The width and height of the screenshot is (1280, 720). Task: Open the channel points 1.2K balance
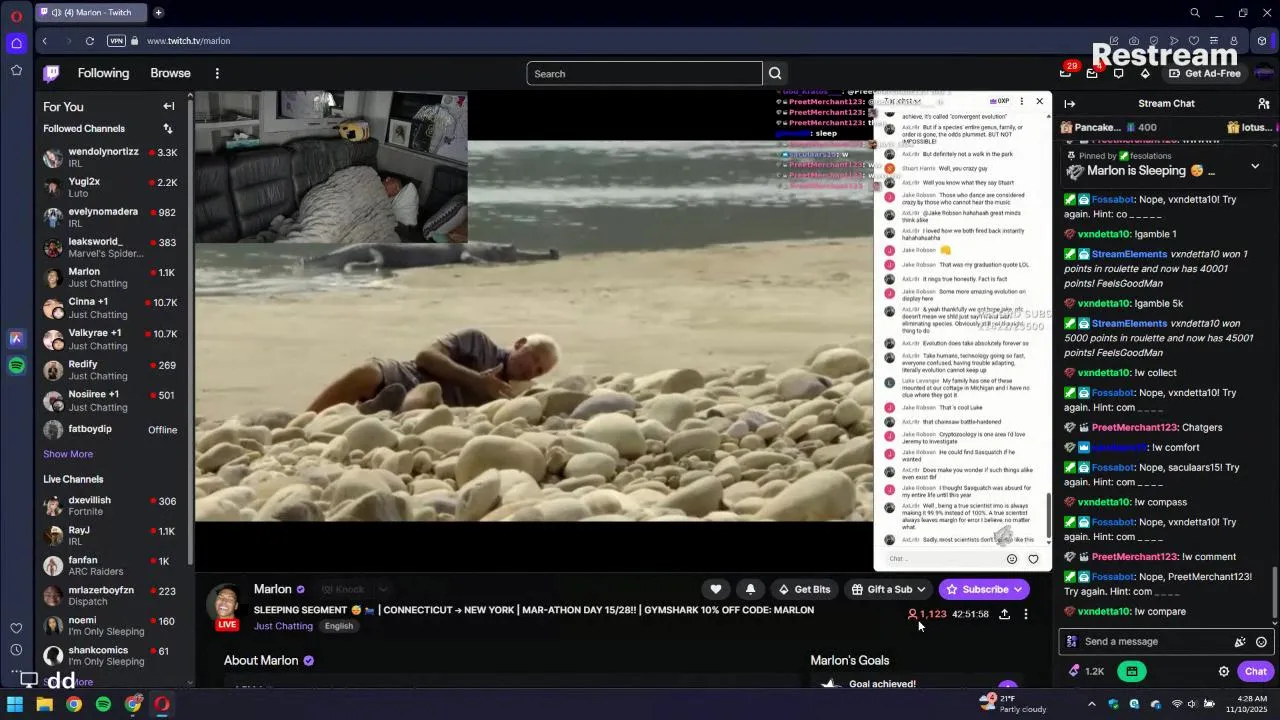1086,671
